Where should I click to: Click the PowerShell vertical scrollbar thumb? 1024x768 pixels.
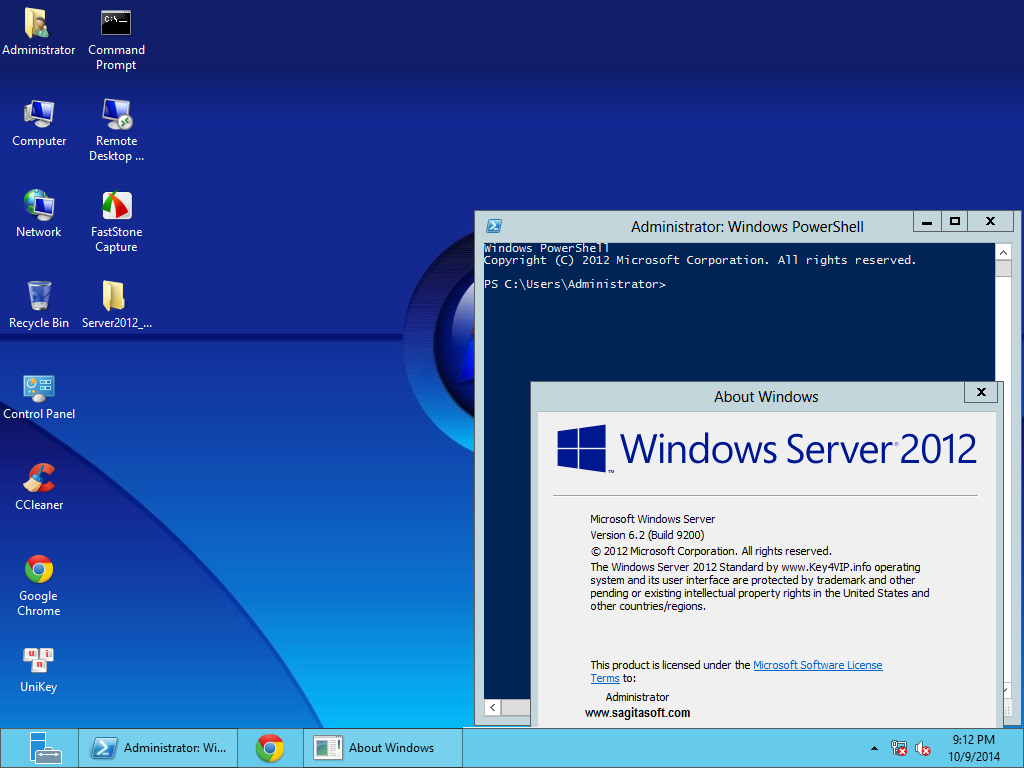pyautogui.click(x=1003, y=268)
